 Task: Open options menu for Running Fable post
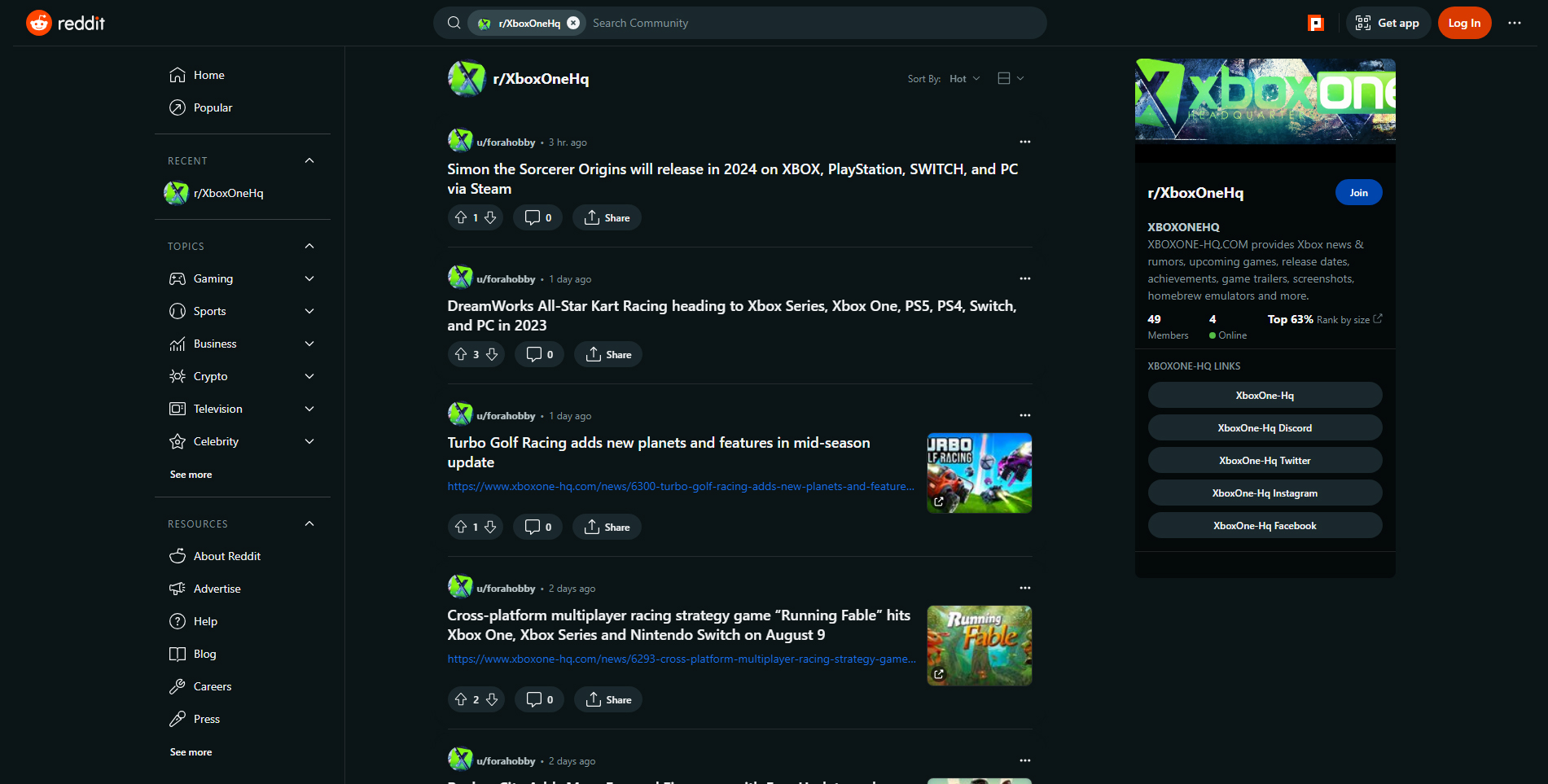click(x=1024, y=588)
